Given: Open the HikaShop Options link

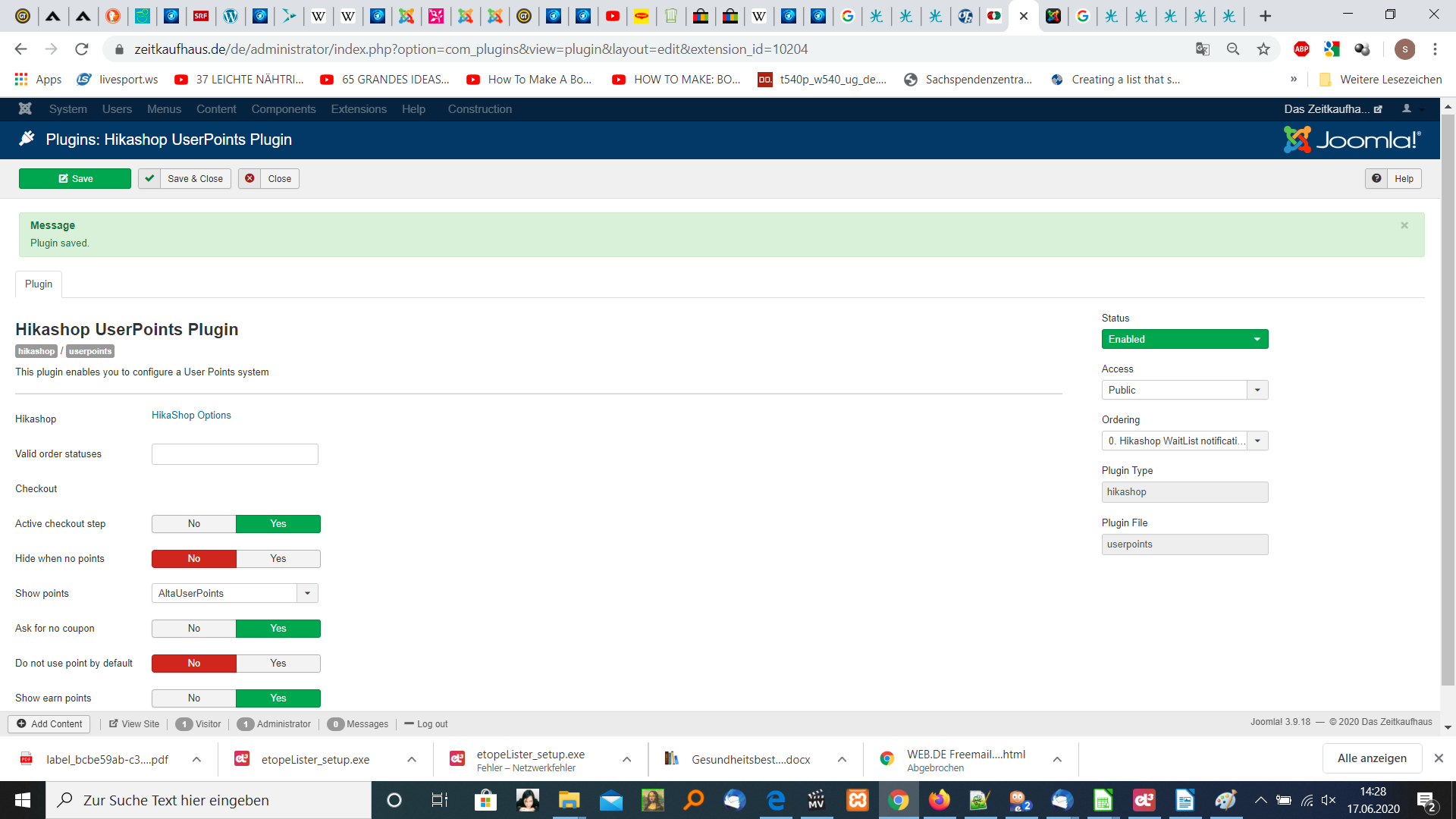Looking at the screenshot, I should [x=191, y=415].
